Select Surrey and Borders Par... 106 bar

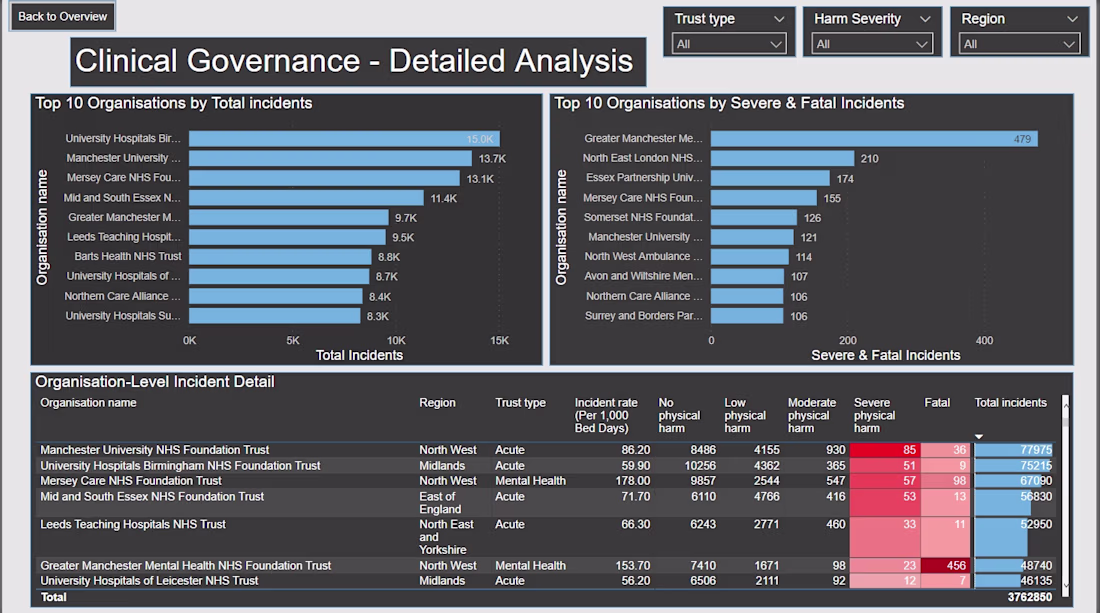click(747, 316)
